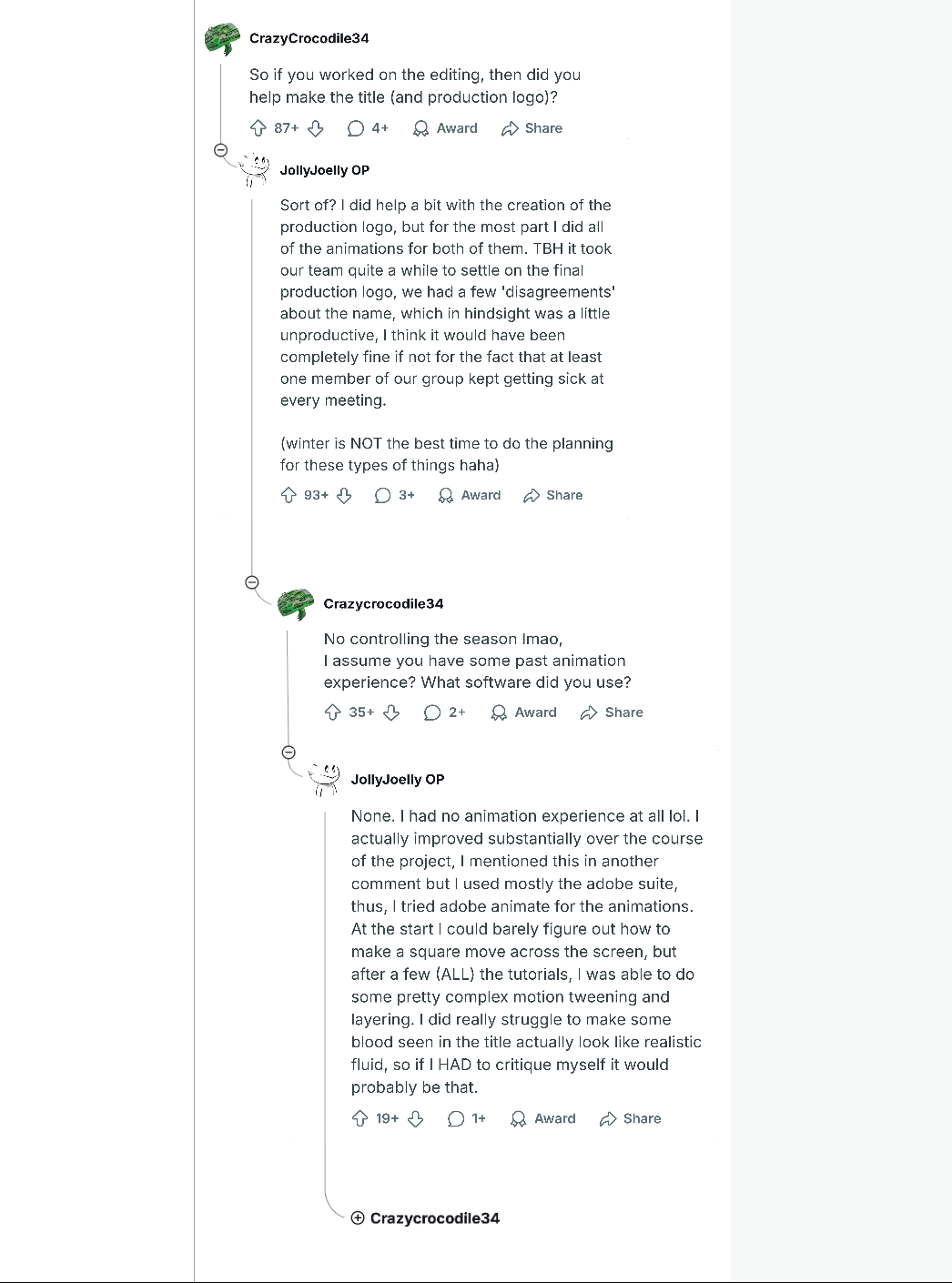
Task: Award the top comment with 87+ votes
Action: pos(445,128)
